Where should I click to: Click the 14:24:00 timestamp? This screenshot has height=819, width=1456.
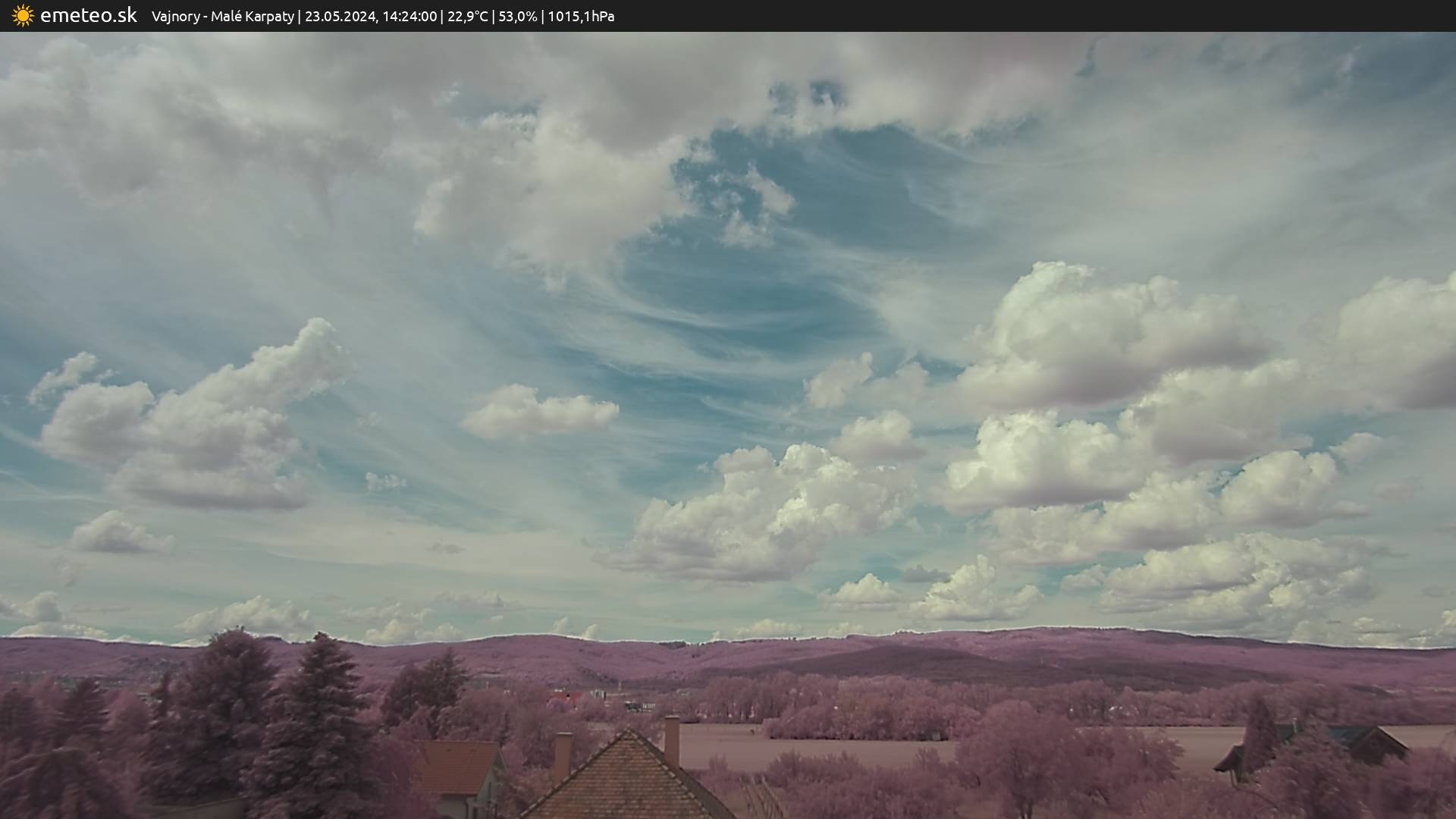click(x=409, y=17)
